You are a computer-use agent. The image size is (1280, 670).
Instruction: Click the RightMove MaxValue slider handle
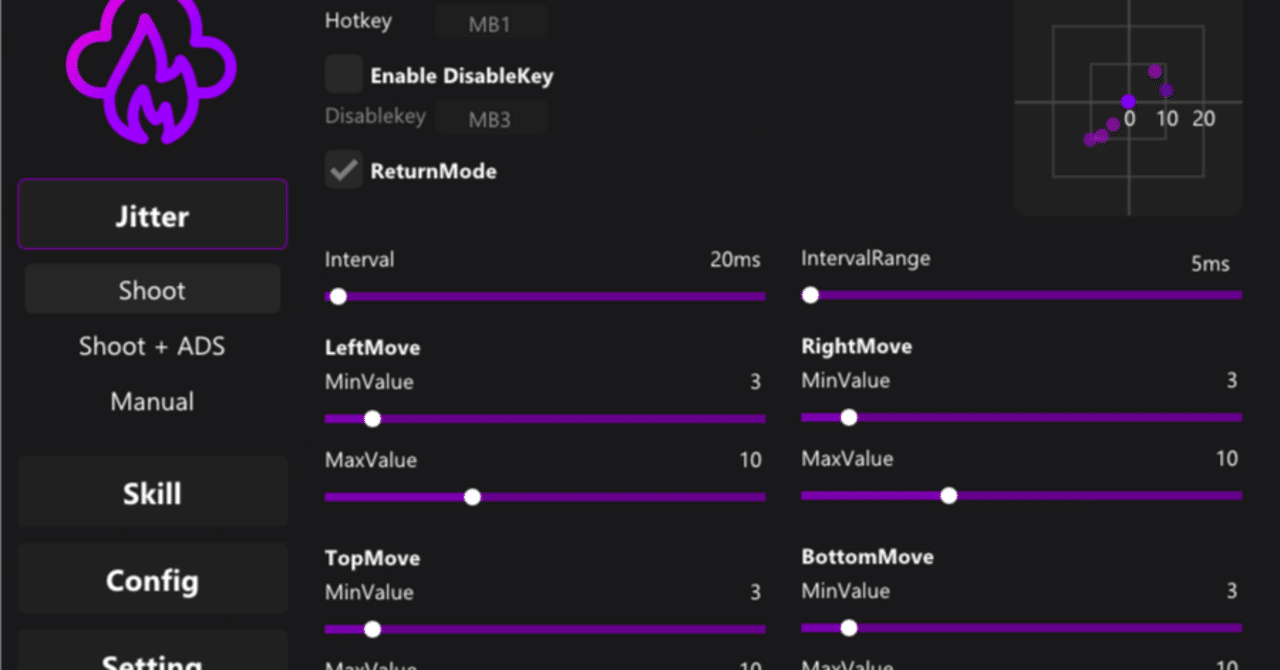(x=949, y=495)
